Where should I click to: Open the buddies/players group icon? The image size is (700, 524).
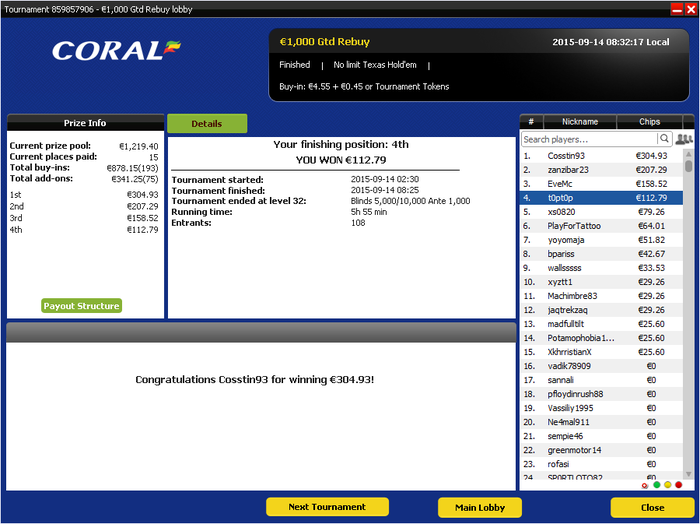[683, 139]
